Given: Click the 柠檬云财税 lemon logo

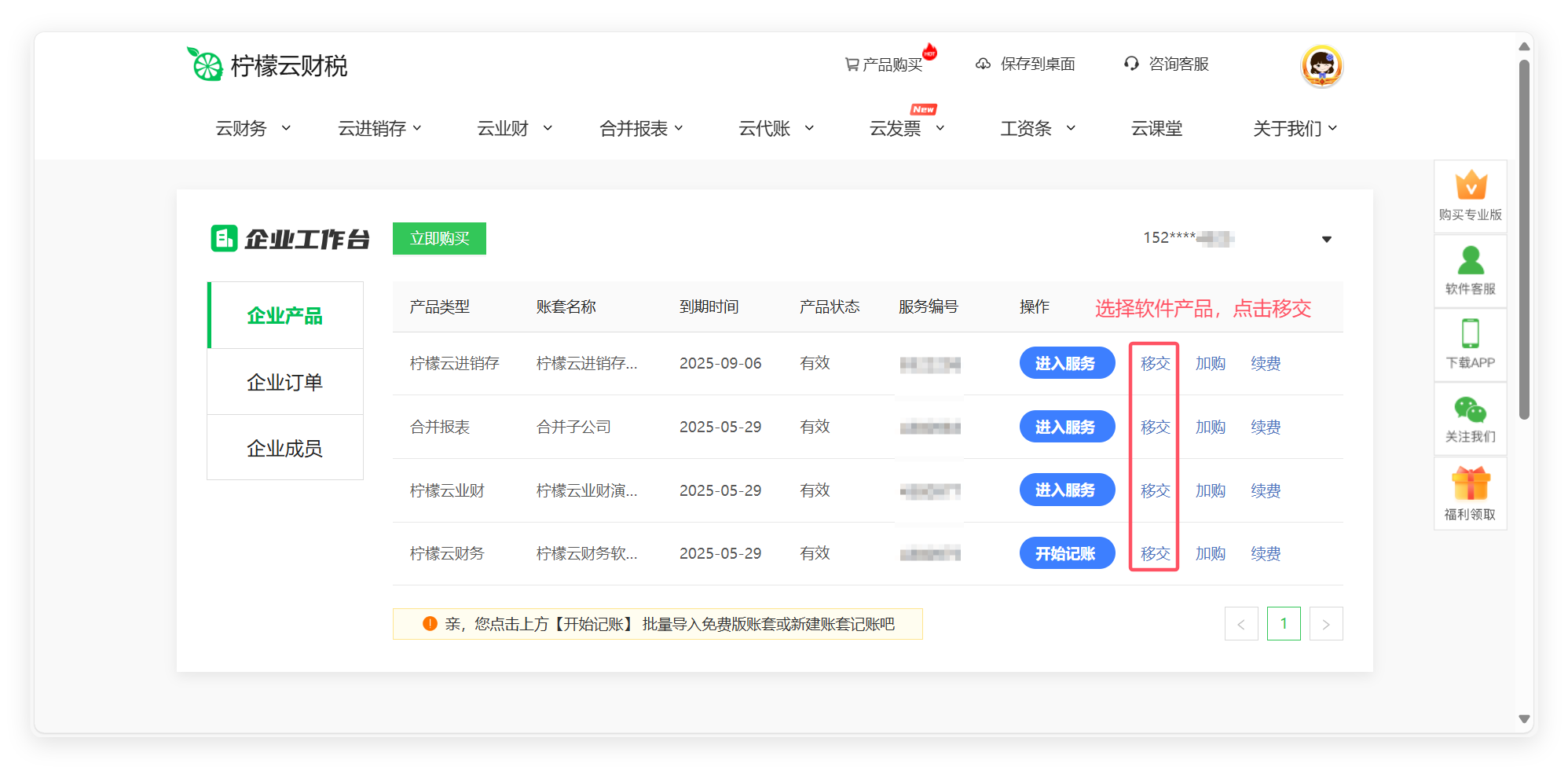Looking at the screenshot, I should click(206, 64).
